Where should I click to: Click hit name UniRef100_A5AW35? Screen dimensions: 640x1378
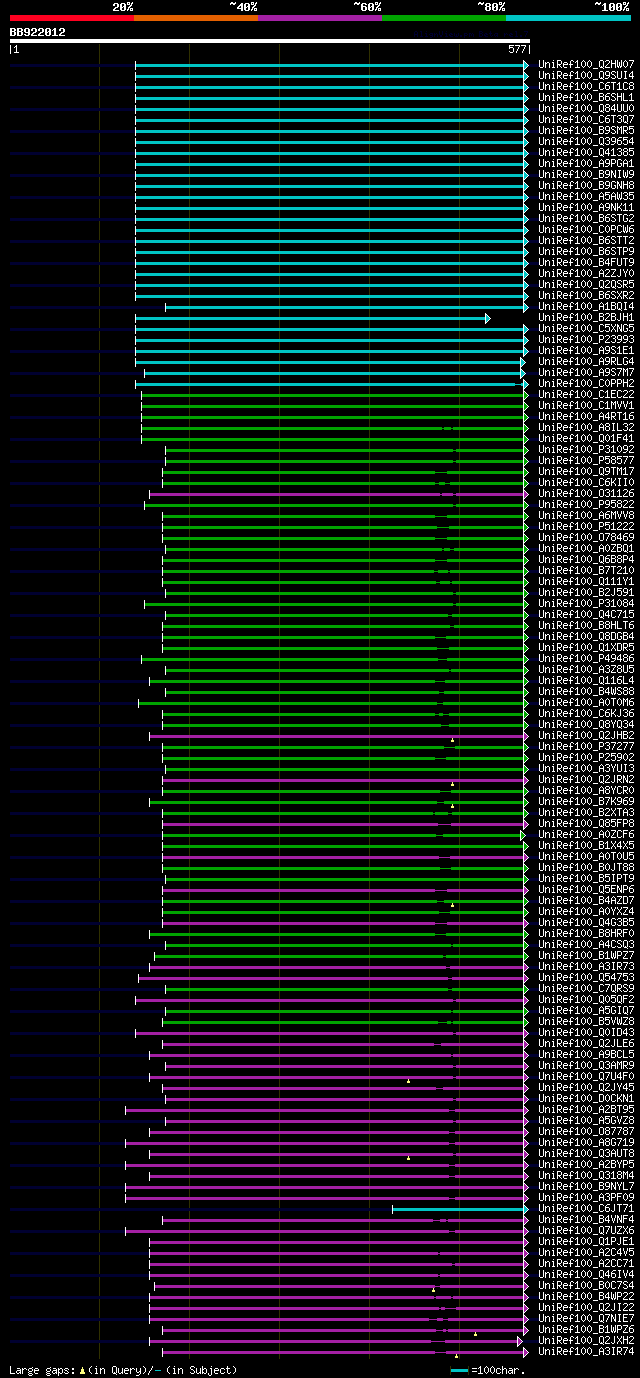586,196
